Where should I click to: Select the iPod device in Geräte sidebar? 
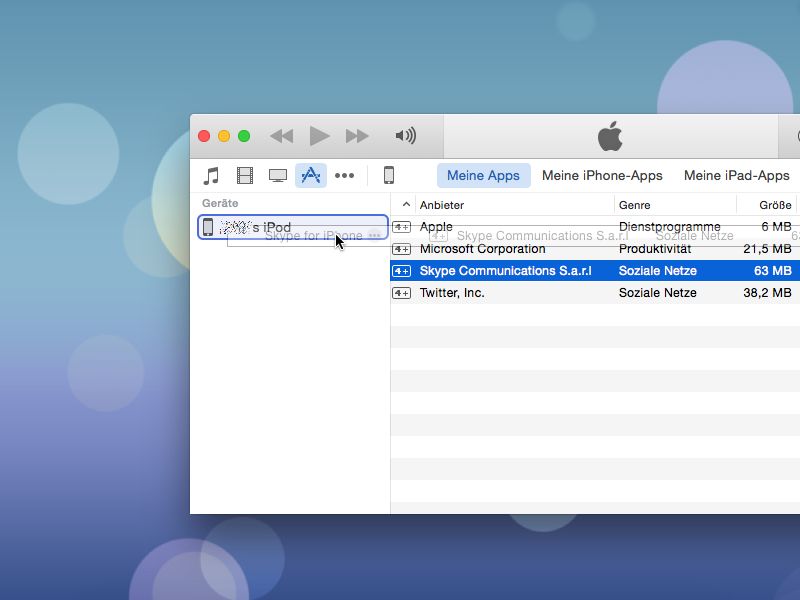tap(293, 227)
